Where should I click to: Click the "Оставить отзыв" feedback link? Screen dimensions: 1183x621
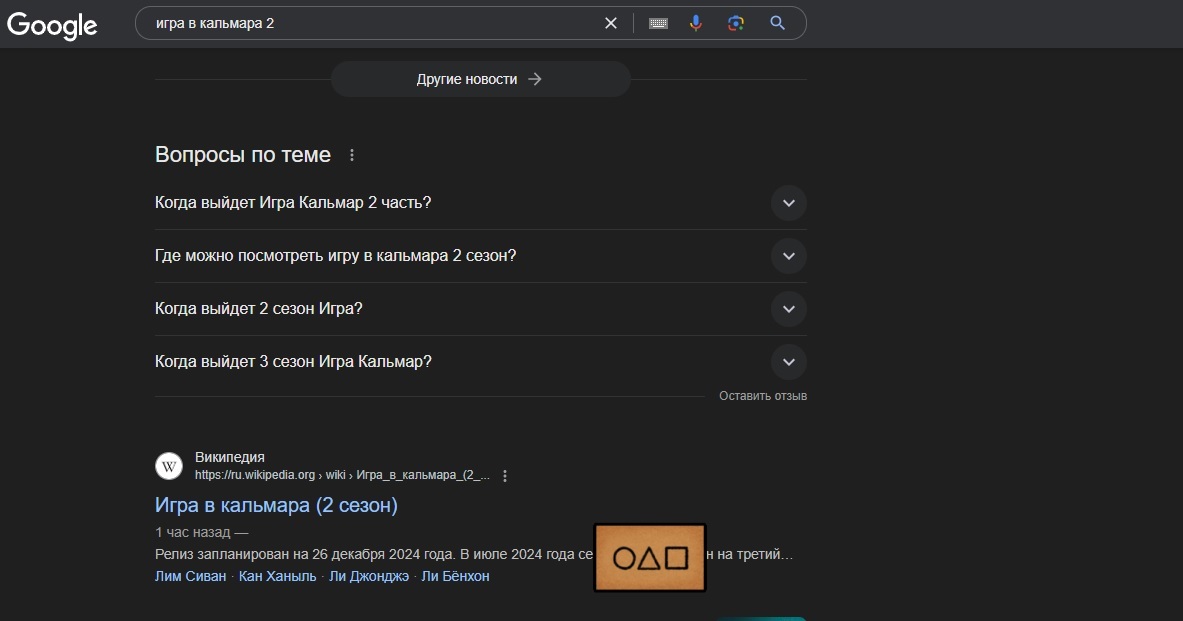tap(762, 396)
